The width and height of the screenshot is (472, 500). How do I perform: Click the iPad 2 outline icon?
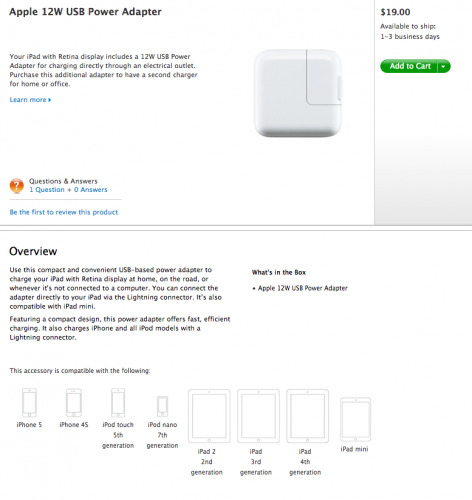209,416
